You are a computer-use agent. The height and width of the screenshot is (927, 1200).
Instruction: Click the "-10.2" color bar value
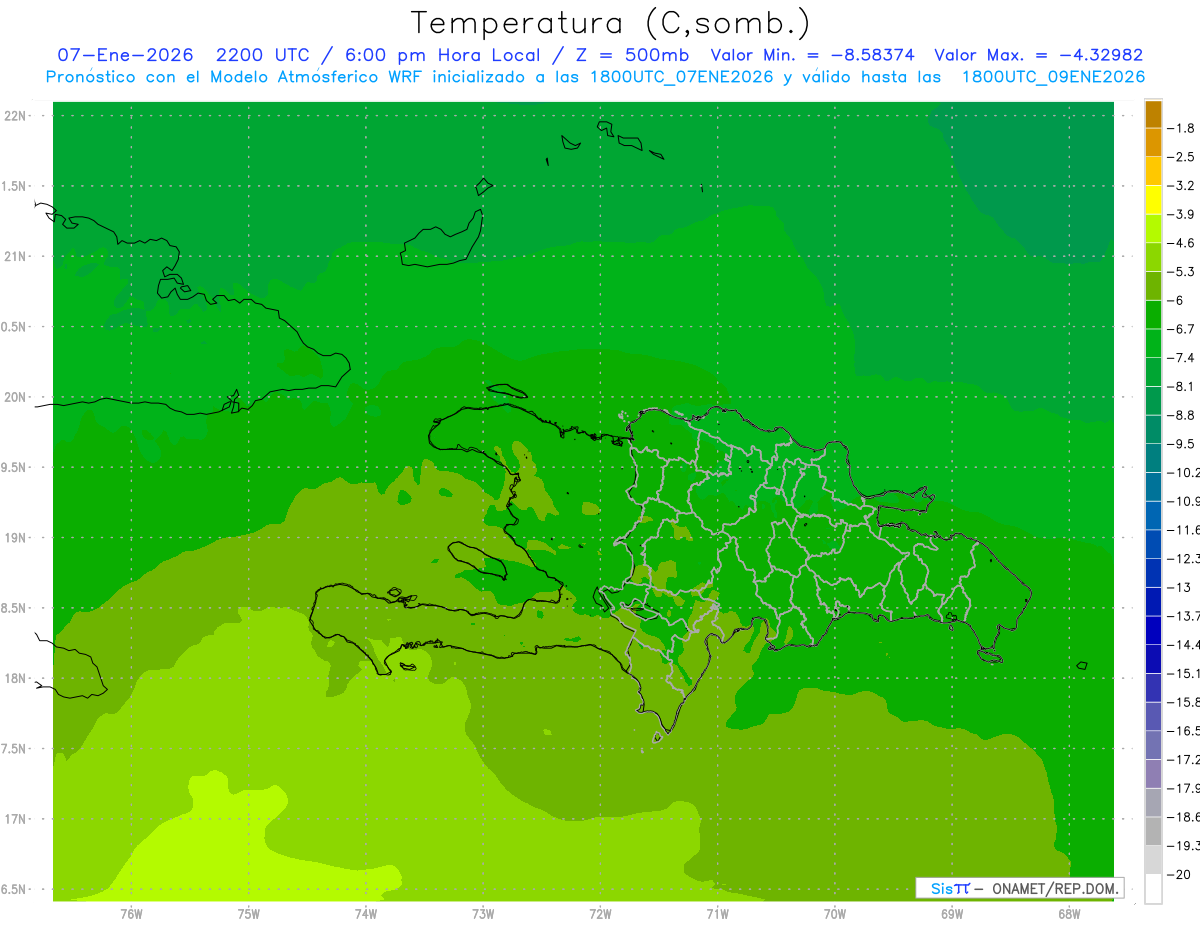1184,472
